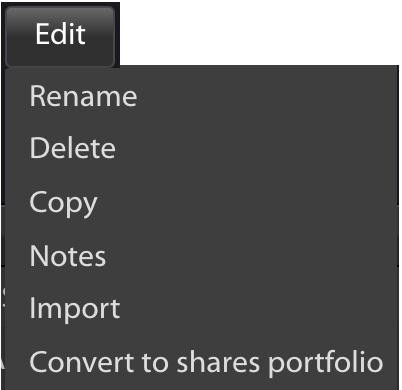402x390 pixels.
Task: Select the Copy menu entry
Action: pos(202,203)
